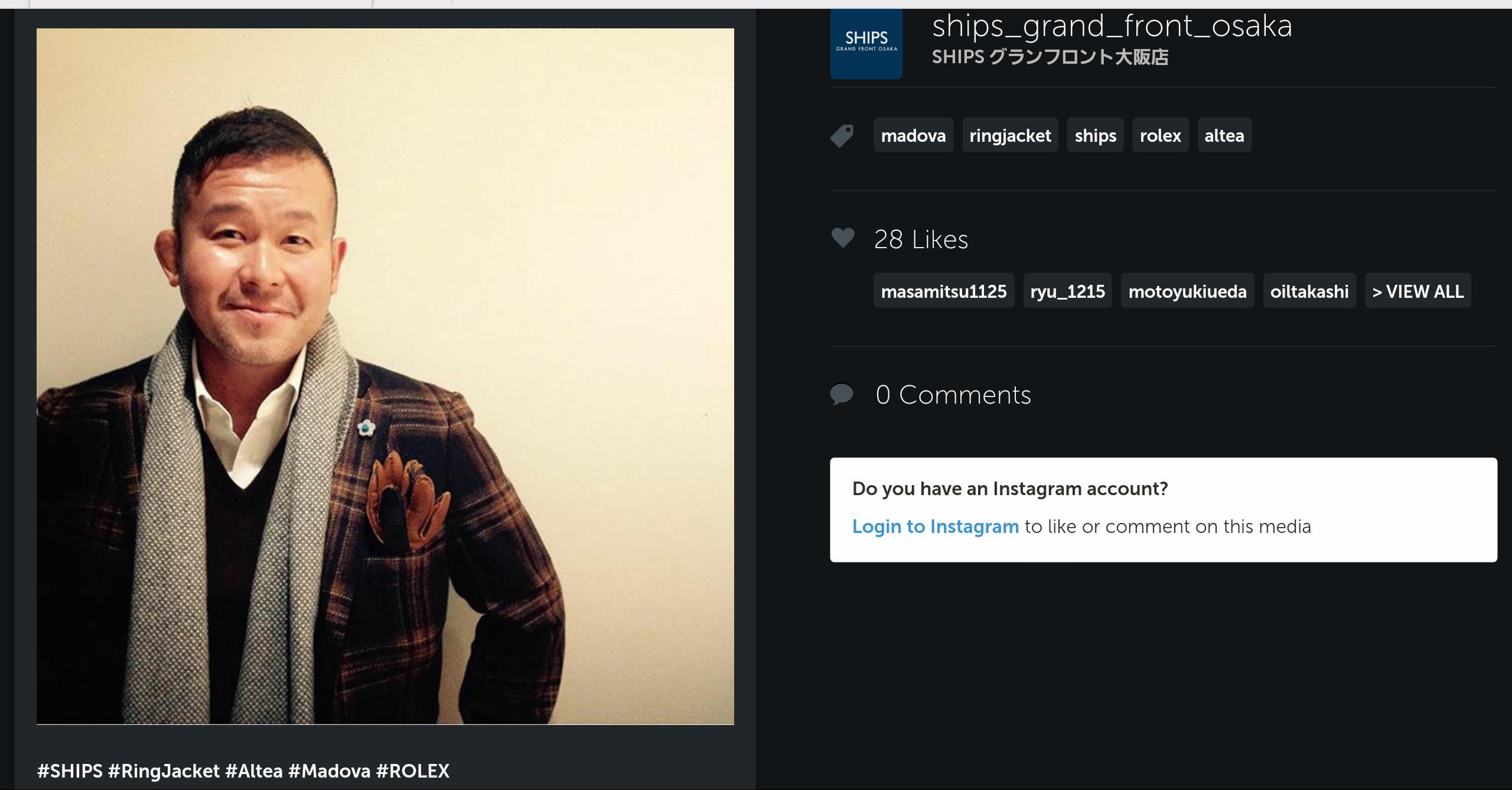Click the #ROLEX hashtag in caption

pos(412,771)
